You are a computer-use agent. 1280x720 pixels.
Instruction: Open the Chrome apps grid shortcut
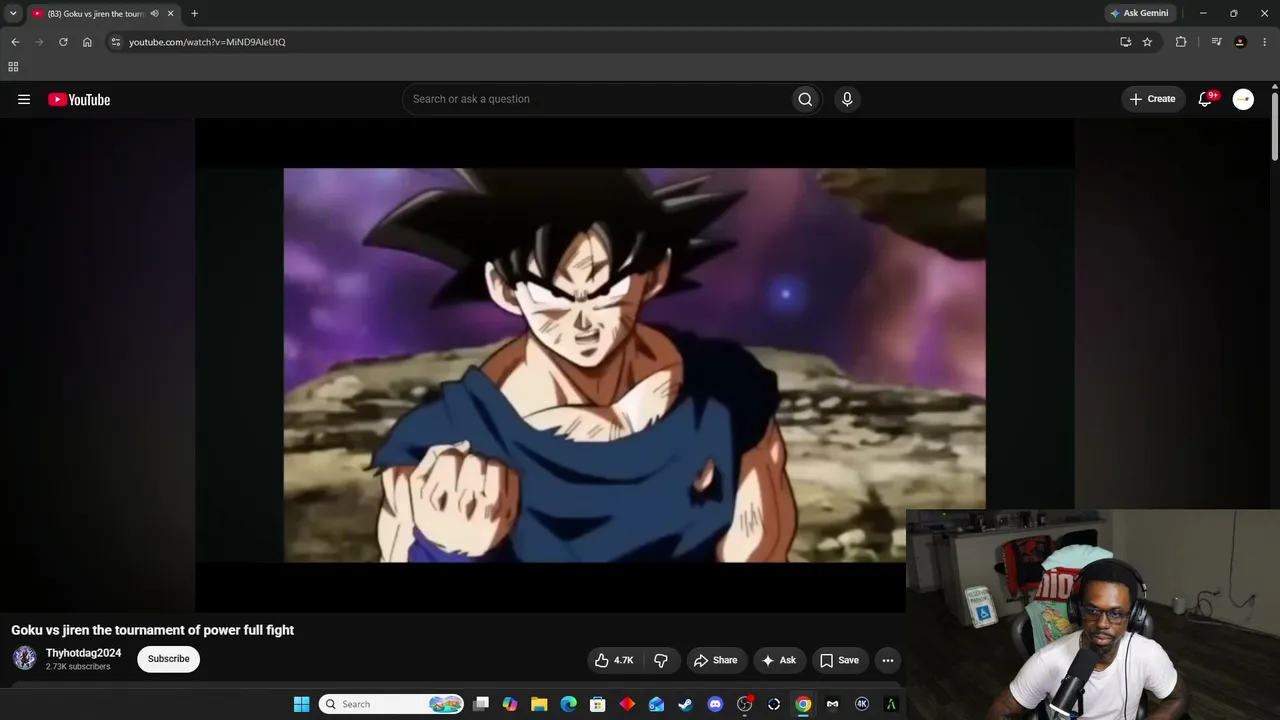tap(13, 67)
